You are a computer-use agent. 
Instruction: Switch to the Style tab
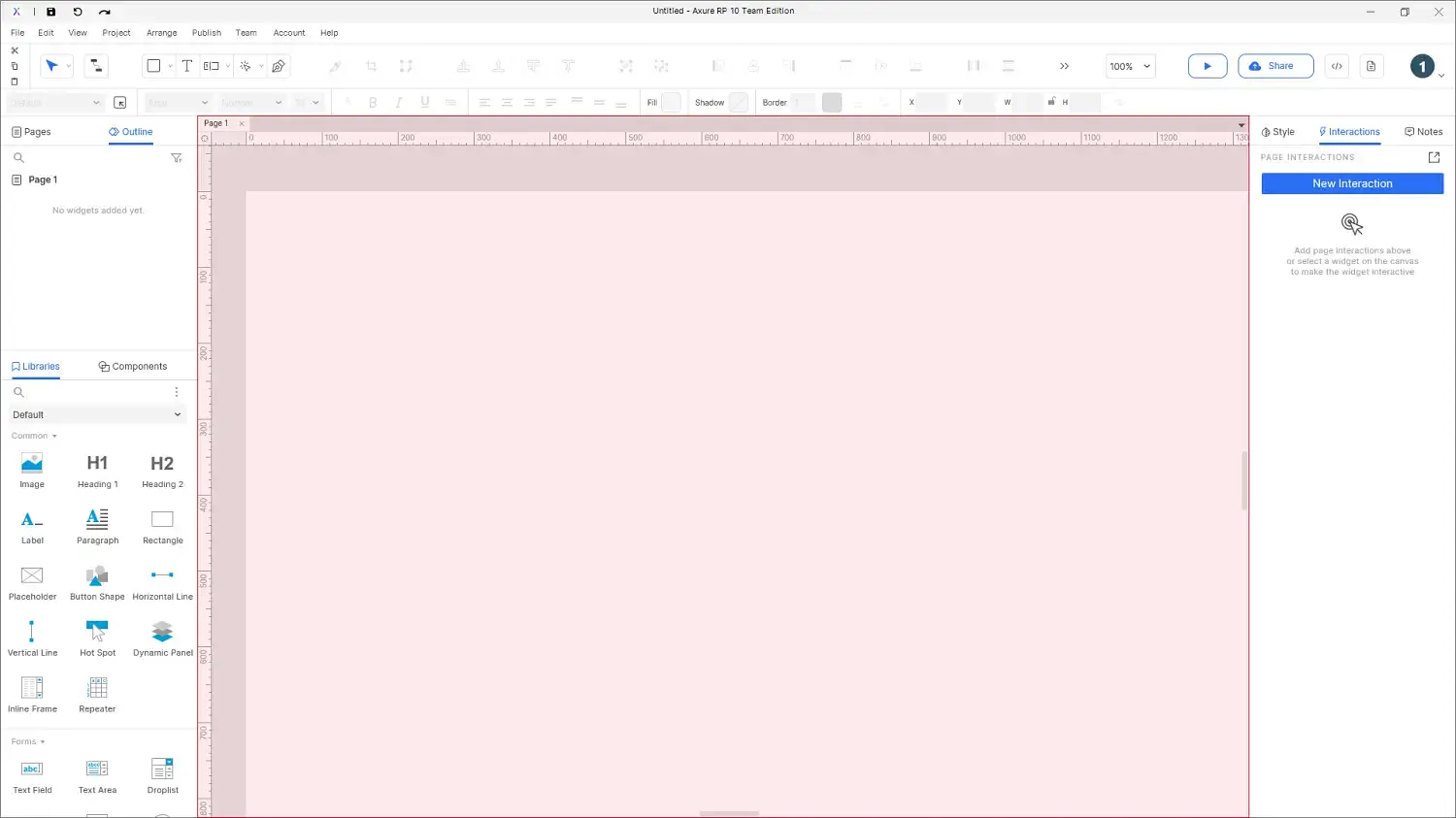(x=1277, y=132)
